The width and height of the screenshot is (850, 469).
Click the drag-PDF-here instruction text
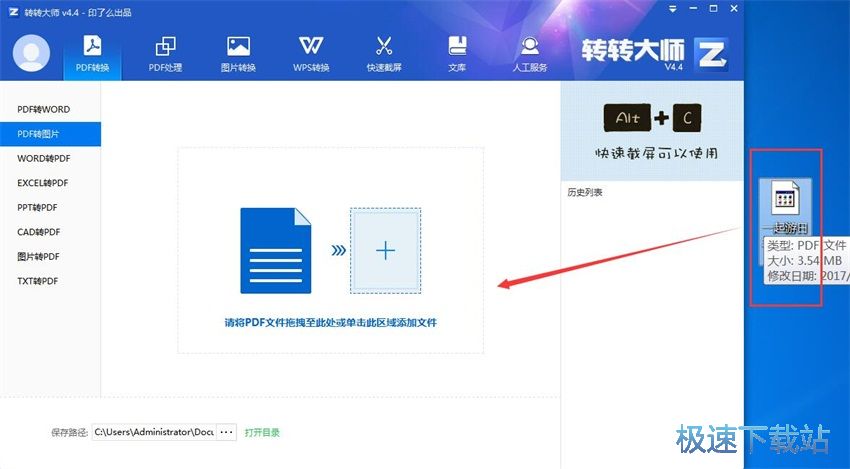pyautogui.click(x=331, y=323)
